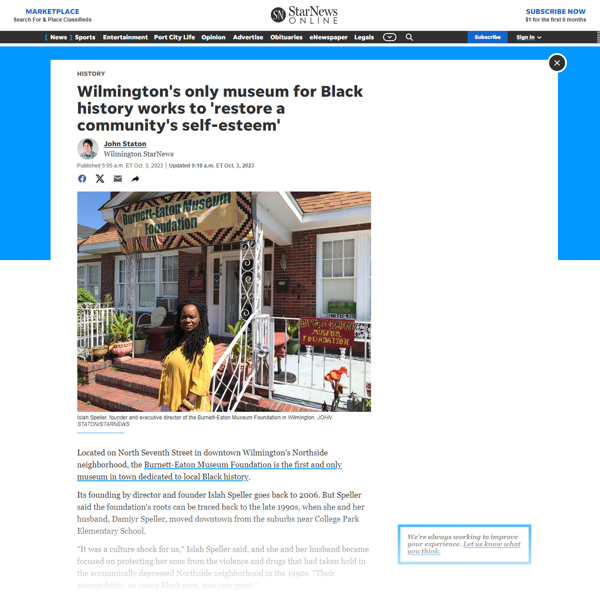This screenshot has height=600, width=600.
Task: Expand the Sign In dropdown
Action: [529, 37]
